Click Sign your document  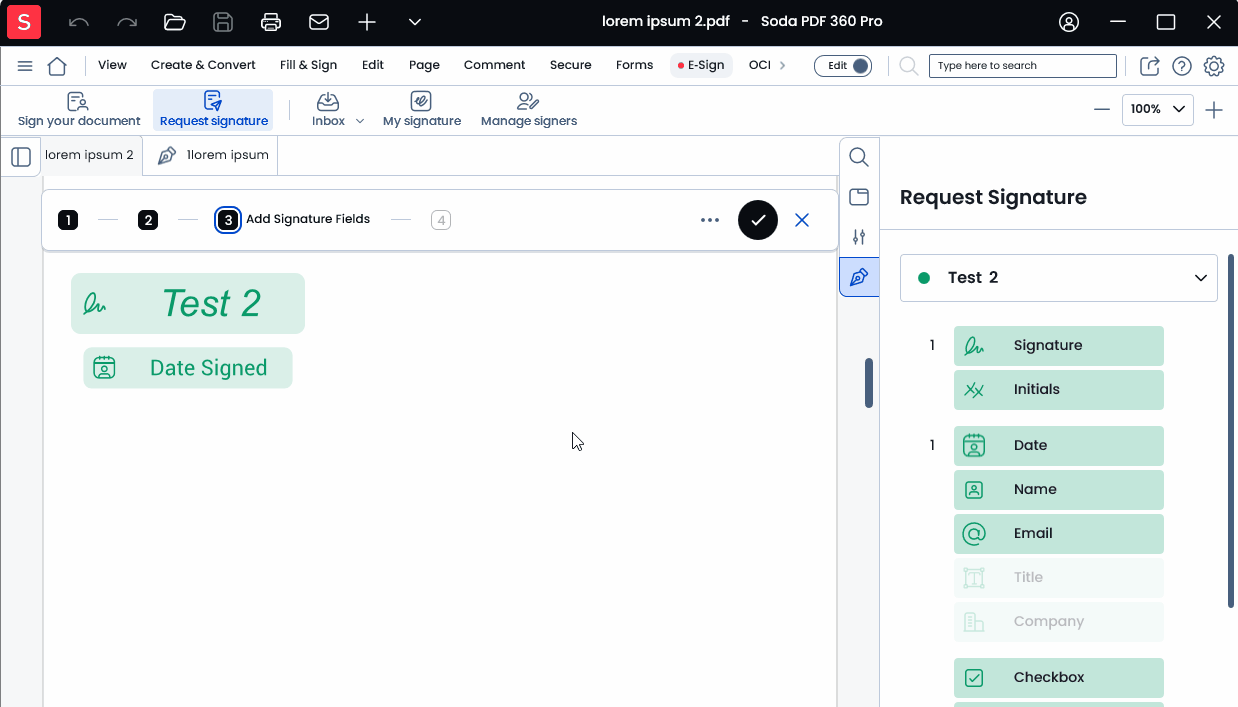[79, 110]
